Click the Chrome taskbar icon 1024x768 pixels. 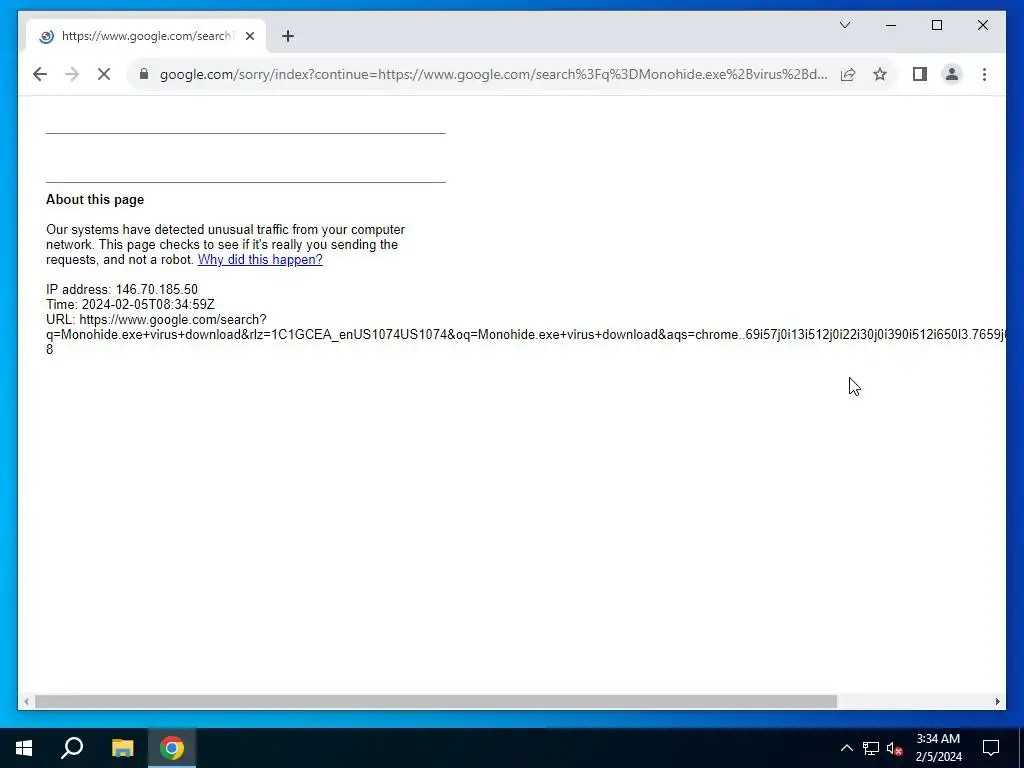click(172, 748)
